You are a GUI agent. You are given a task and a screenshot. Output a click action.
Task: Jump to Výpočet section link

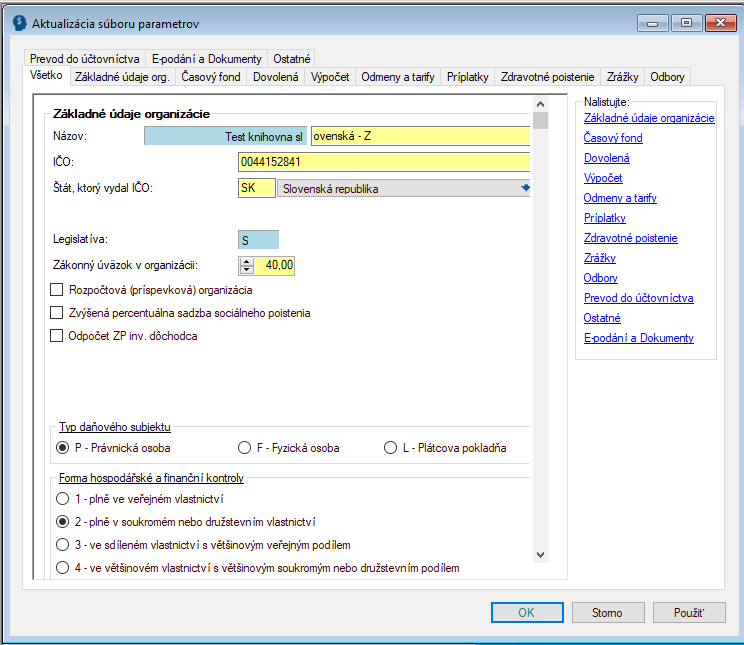(x=603, y=178)
